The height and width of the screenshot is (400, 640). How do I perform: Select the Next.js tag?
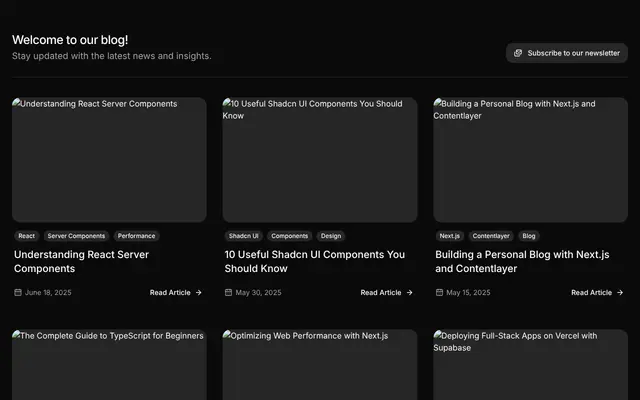point(449,236)
